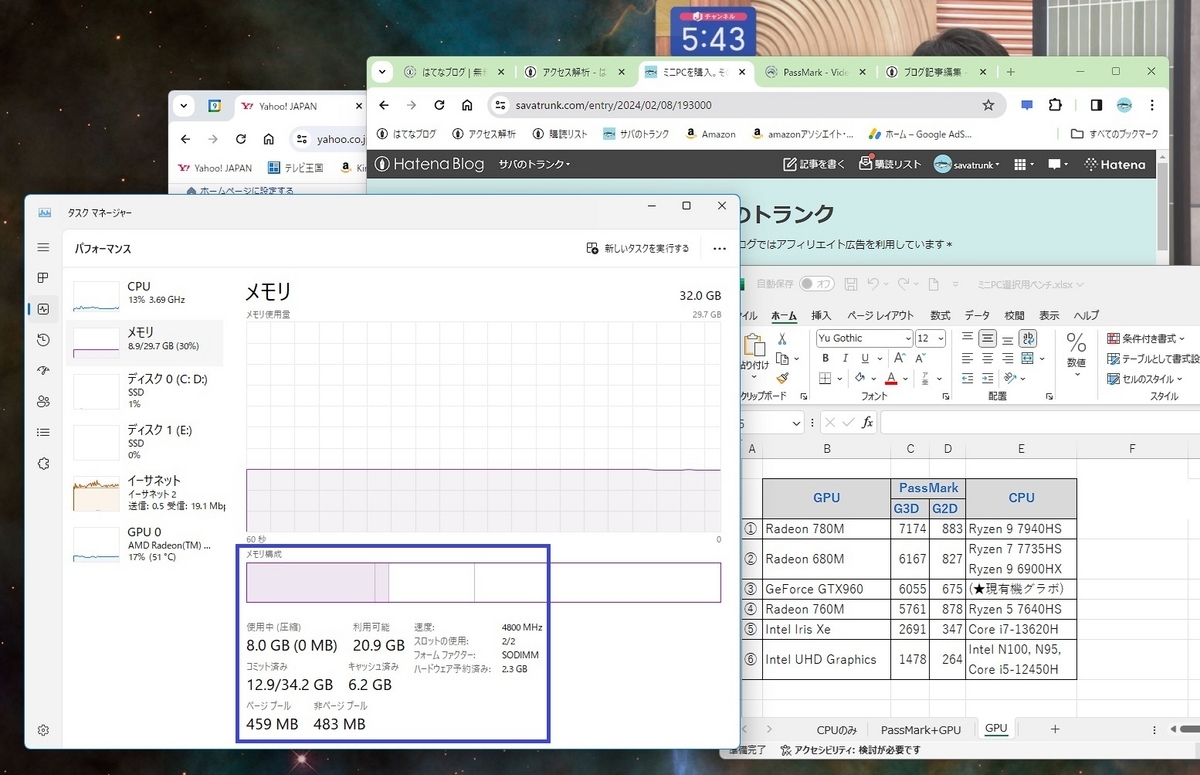Open new tab in savatrunk Chrome window

[x=1010, y=72]
